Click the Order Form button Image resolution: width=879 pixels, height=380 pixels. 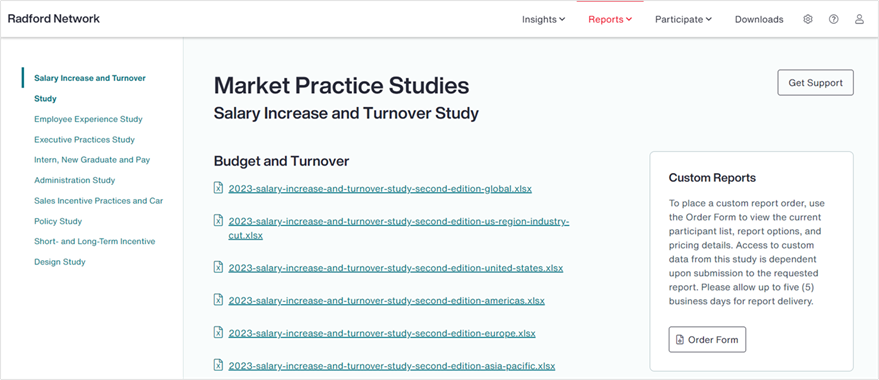tap(707, 339)
